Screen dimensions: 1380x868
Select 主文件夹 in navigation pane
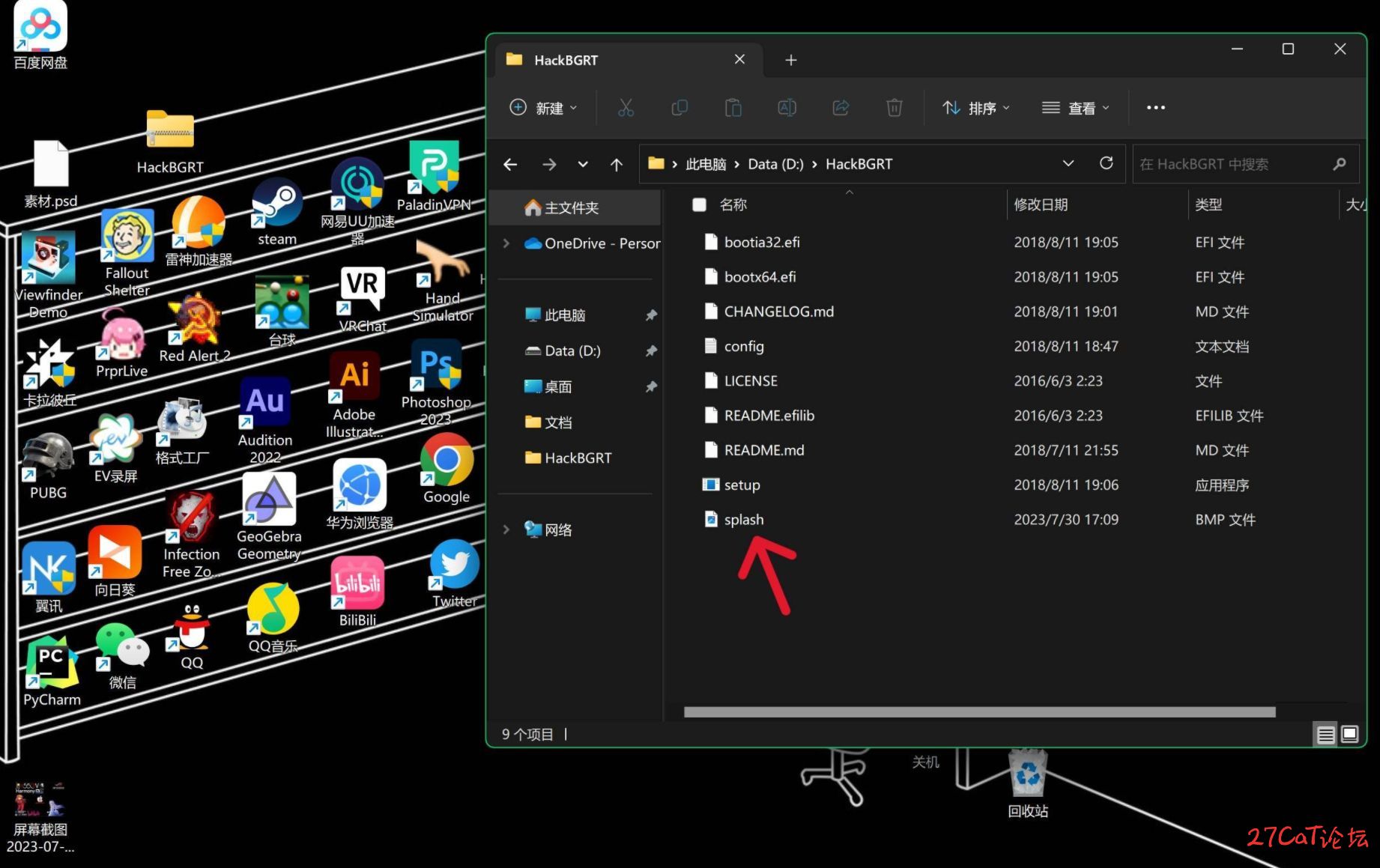pyautogui.click(x=575, y=207)
